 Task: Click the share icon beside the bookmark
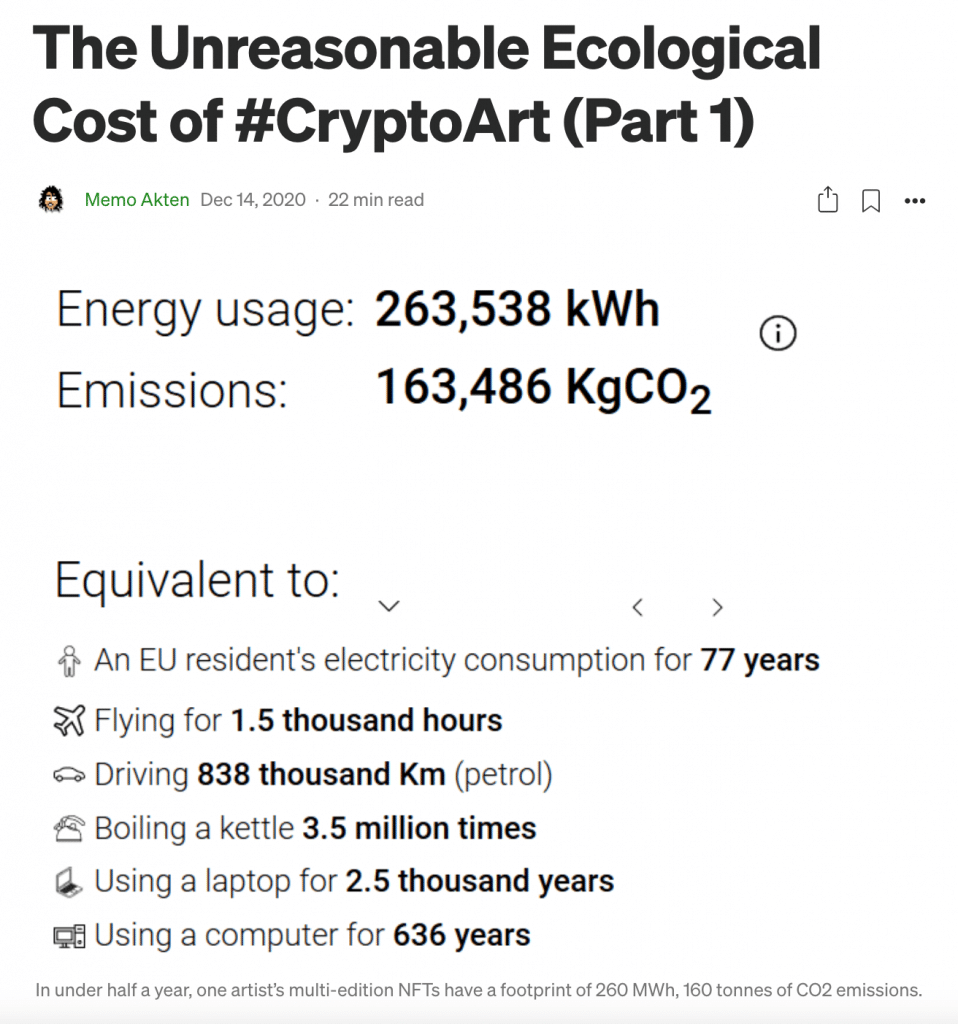[x=828, y=201]
